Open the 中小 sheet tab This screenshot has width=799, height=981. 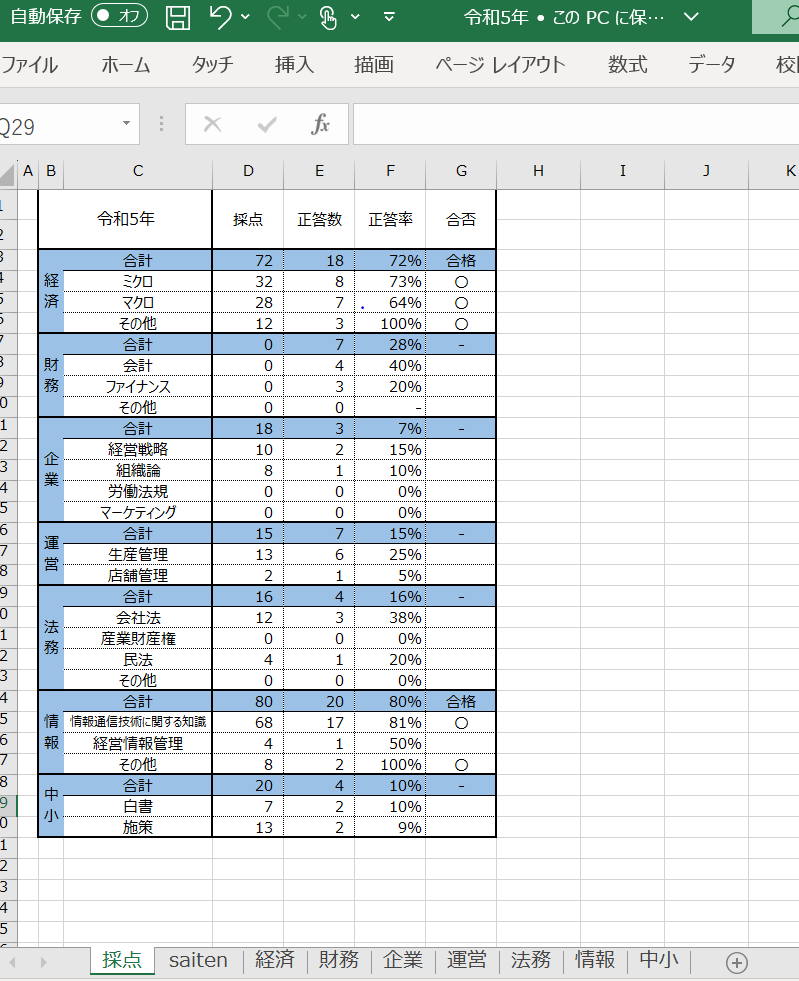pyautogui.click(x=658, y=960)
